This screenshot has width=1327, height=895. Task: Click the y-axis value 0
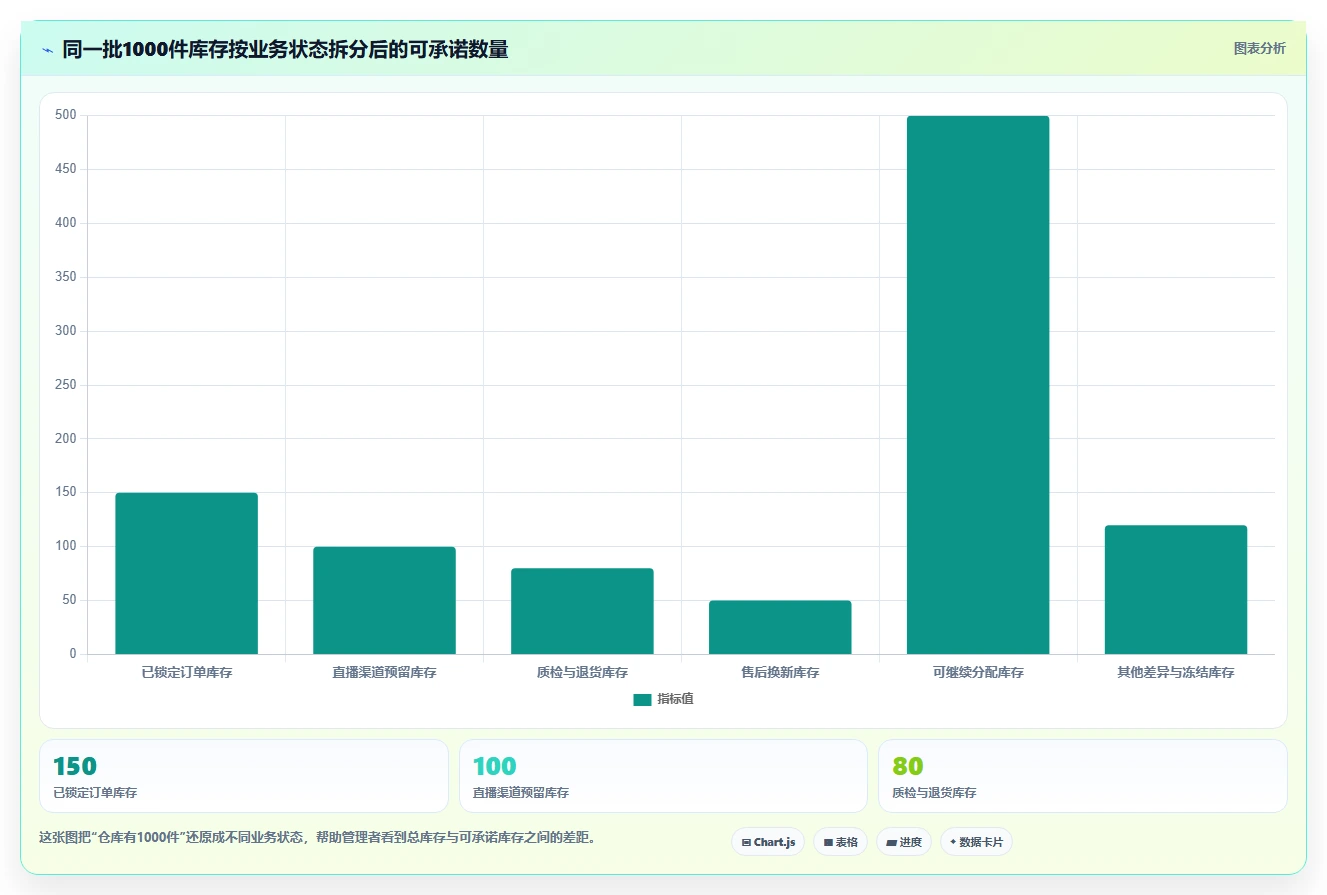click(73, 654)
